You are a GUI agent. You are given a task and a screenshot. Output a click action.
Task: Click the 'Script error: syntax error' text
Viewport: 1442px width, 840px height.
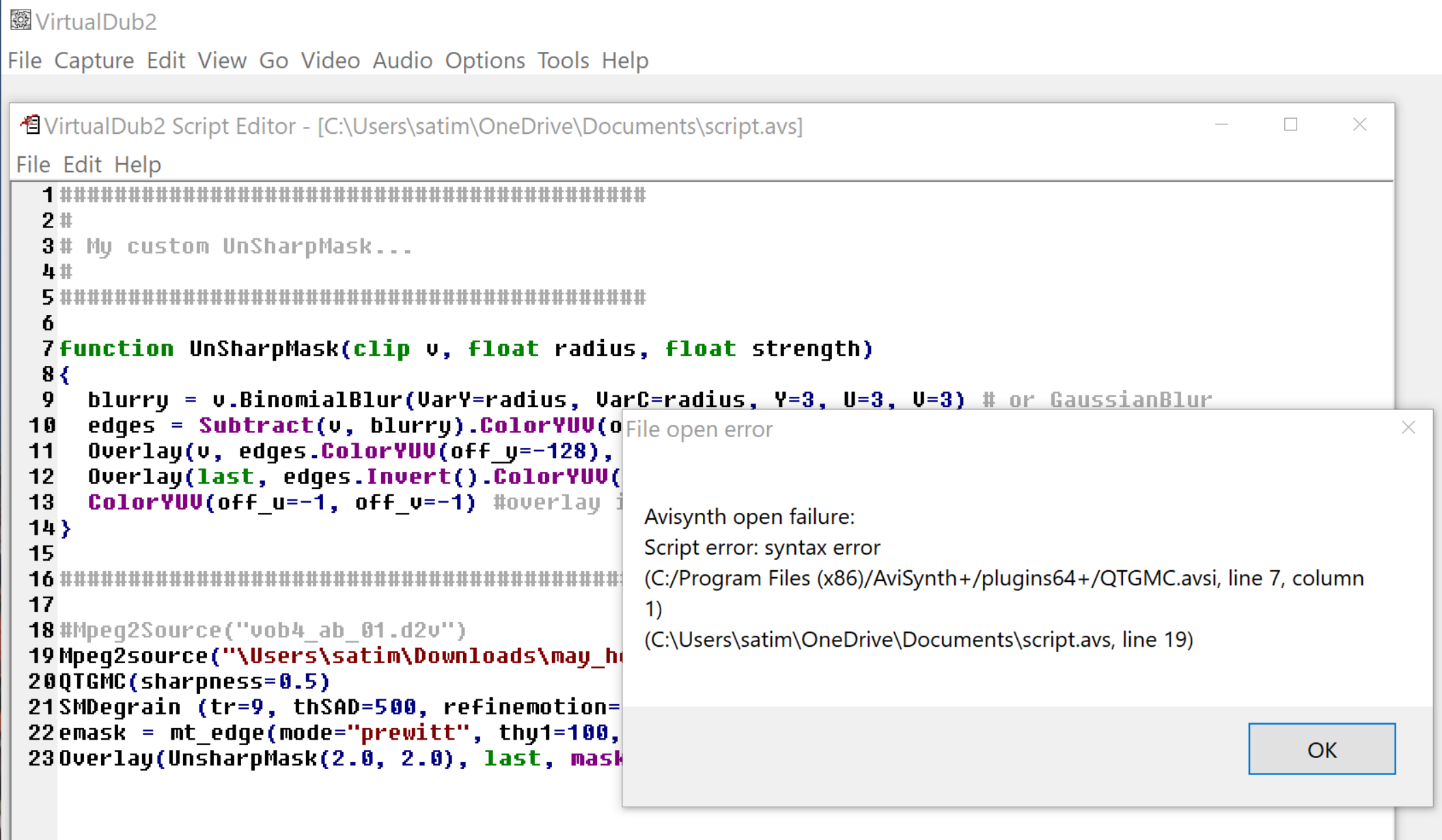click(x=762, y=548)
